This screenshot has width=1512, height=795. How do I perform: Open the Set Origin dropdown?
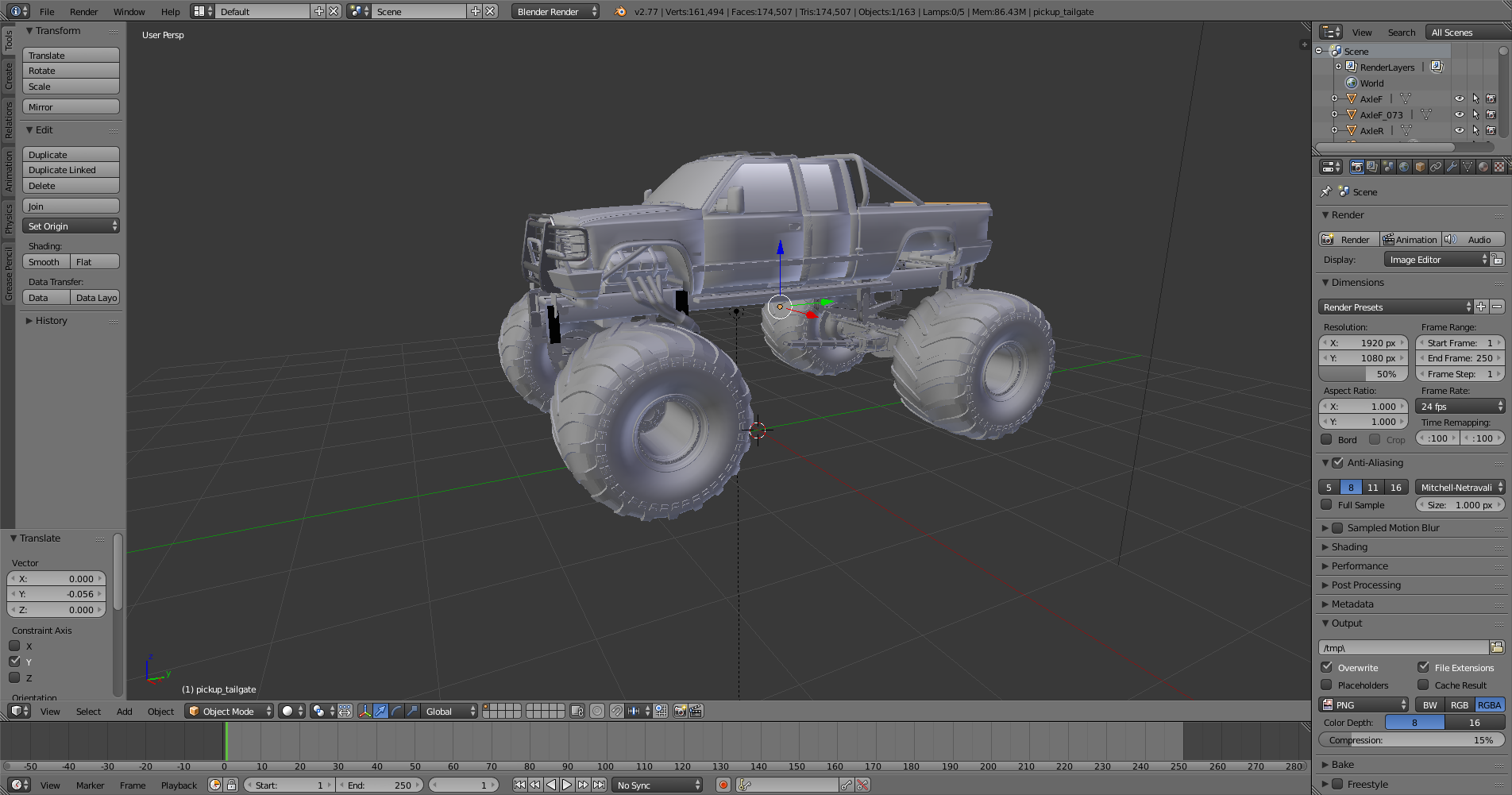(x=71, y=226)
